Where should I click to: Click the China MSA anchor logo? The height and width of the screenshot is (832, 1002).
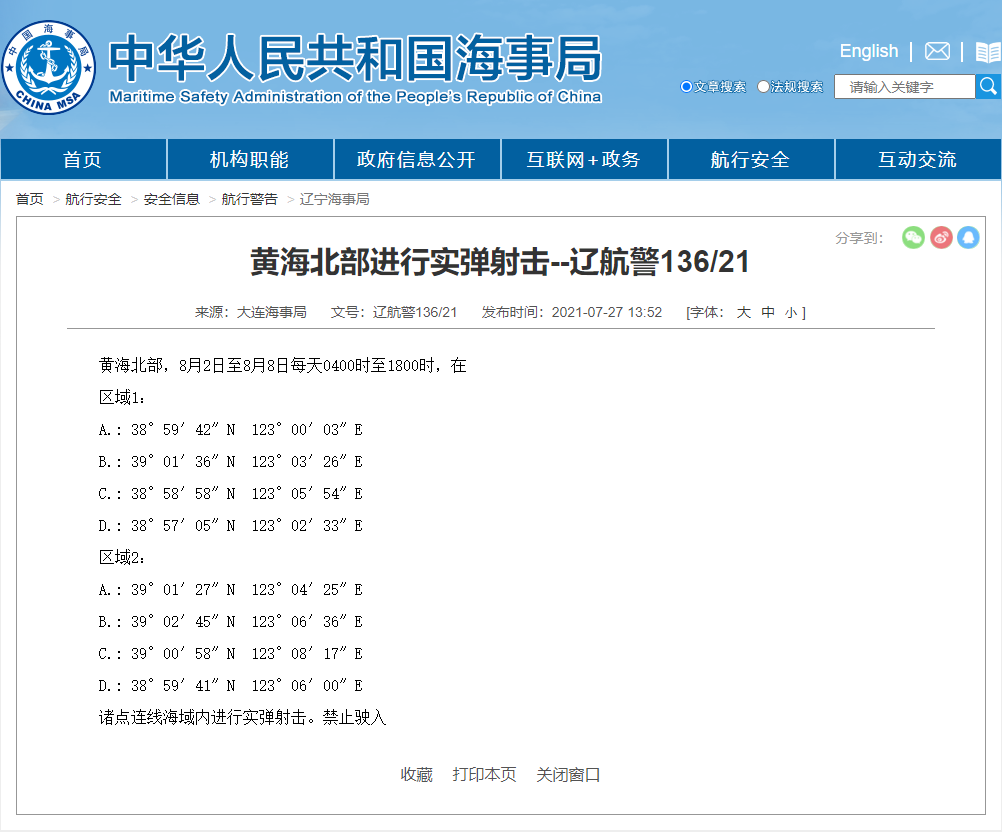(x=49, y=67)
